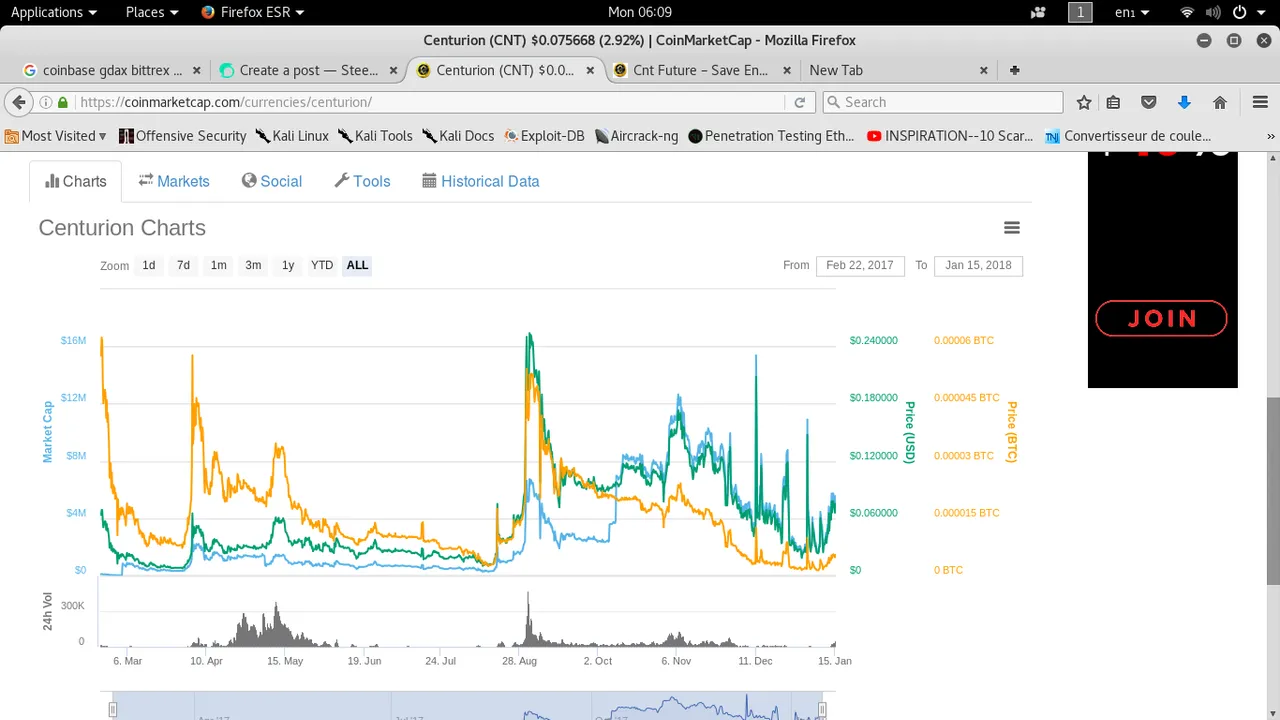The width and height of the screenshot is (1280, 720).
Task: Open Most Visited bookmarks dropdown
Action: tap(55, 136)
